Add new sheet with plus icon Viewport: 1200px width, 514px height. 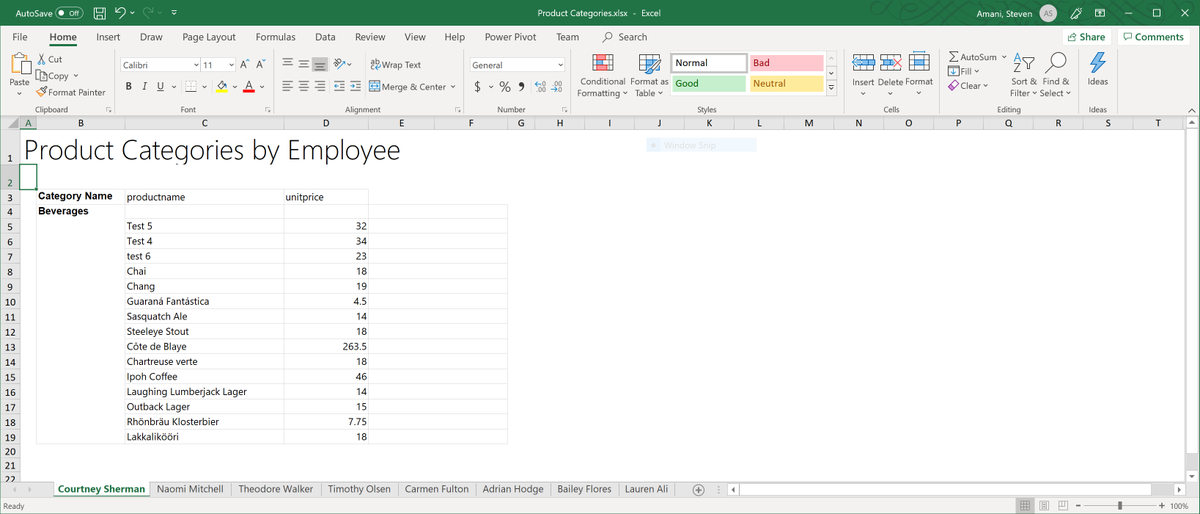pos(699,489)
